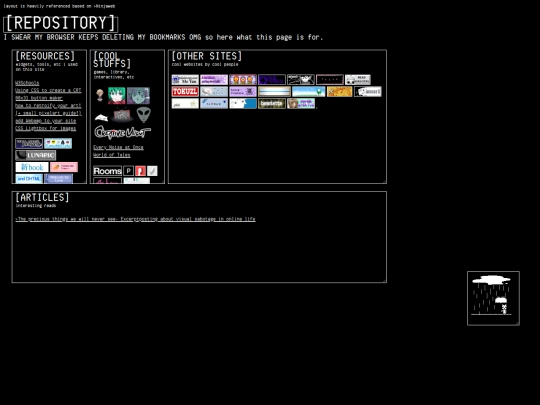This screenshot has height=405, width=540.
Task: Click the pale gray-blue button beside TOKUZL
Action: click(214, 92)
